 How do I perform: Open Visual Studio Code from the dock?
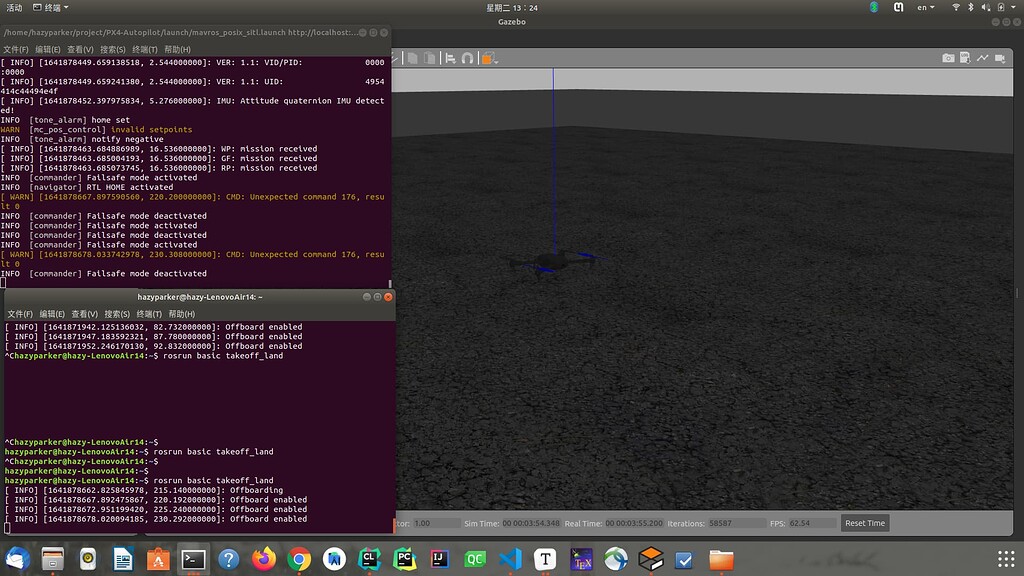click(x=510, y=559)
